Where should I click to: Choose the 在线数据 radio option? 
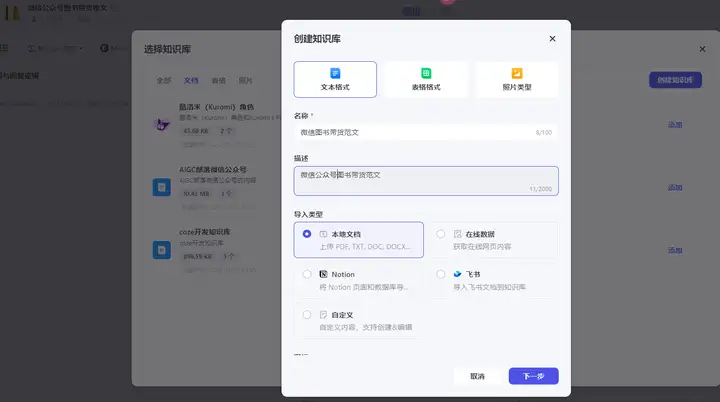point(441,234)
